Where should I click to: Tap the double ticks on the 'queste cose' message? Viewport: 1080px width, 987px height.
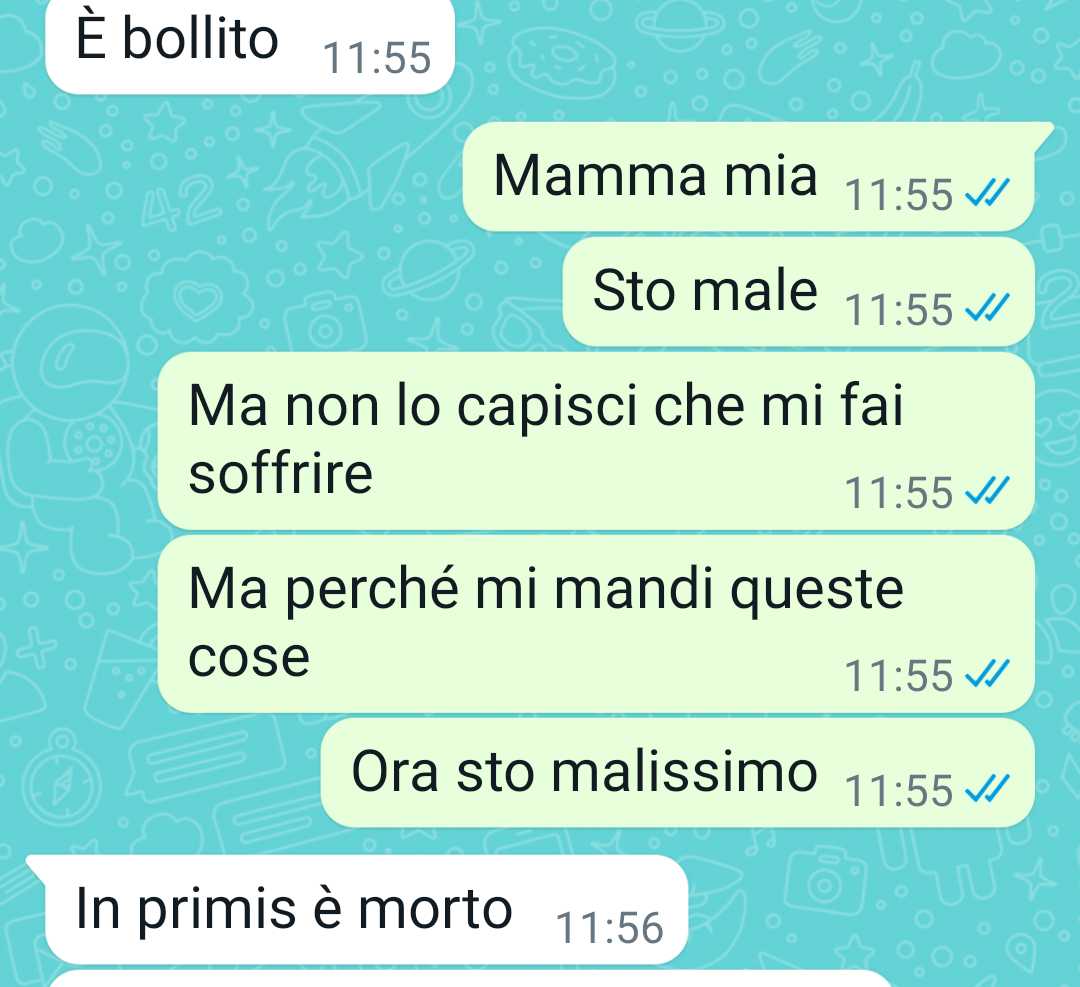[x=988, y=674]
